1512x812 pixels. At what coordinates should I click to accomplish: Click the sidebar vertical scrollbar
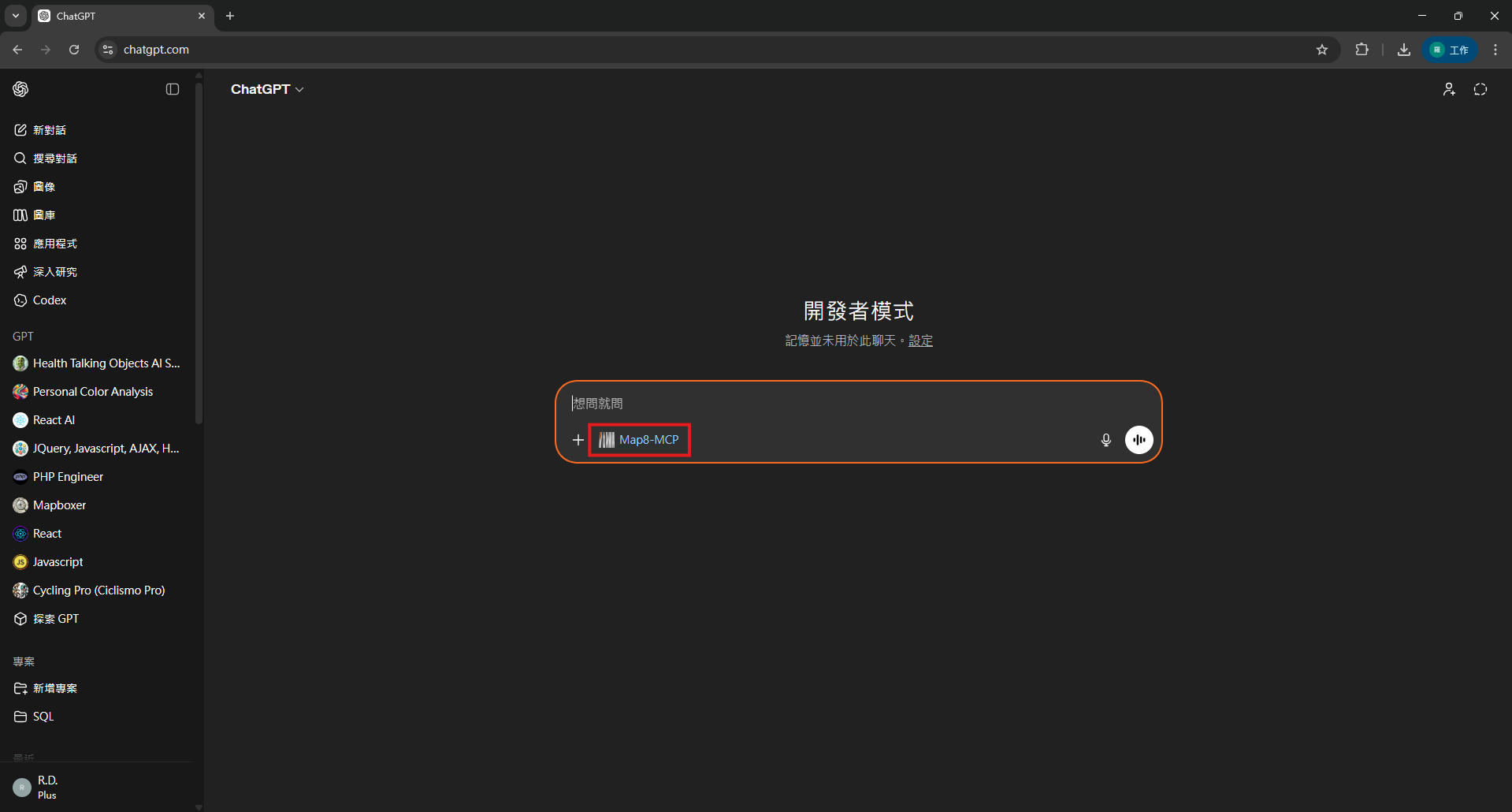click(199, 252)
